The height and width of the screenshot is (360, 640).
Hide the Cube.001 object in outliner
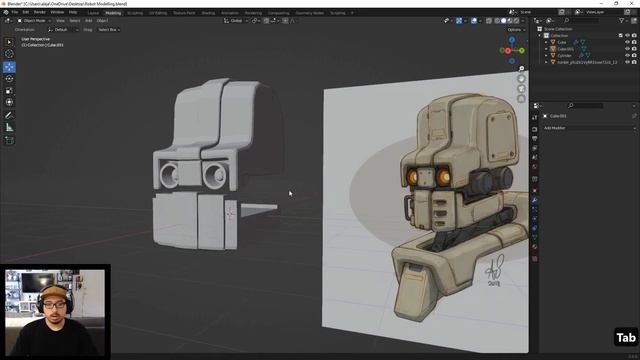627,49
